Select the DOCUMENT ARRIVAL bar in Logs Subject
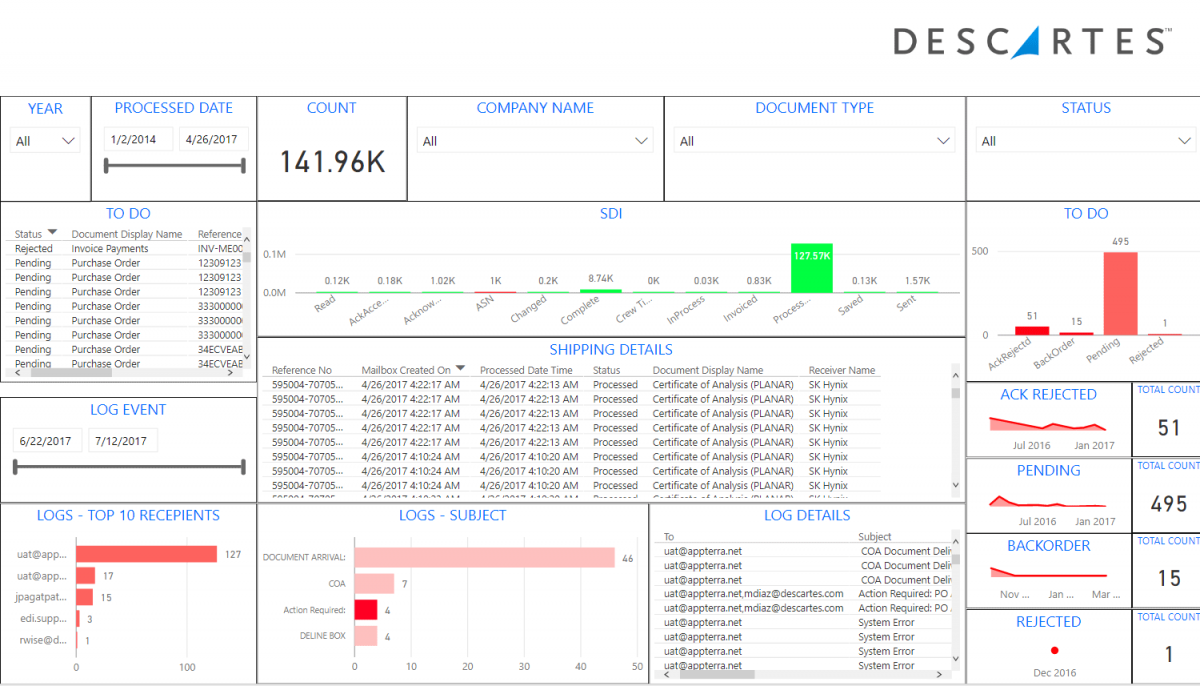This screenshot has width=1200, height=686. pos(484,557)
